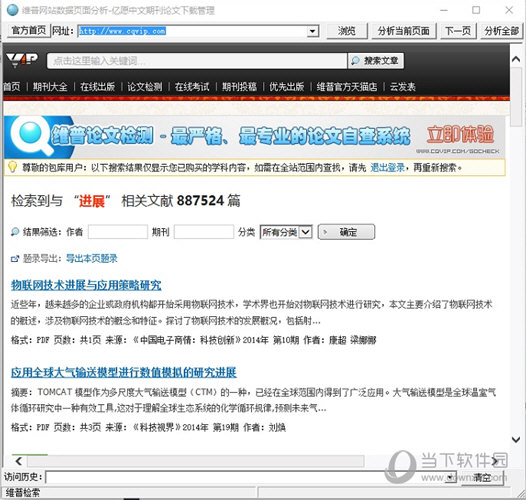Click the 浏览 button
This screenshot has height=500, width=526.
click(x=347, y=31)
